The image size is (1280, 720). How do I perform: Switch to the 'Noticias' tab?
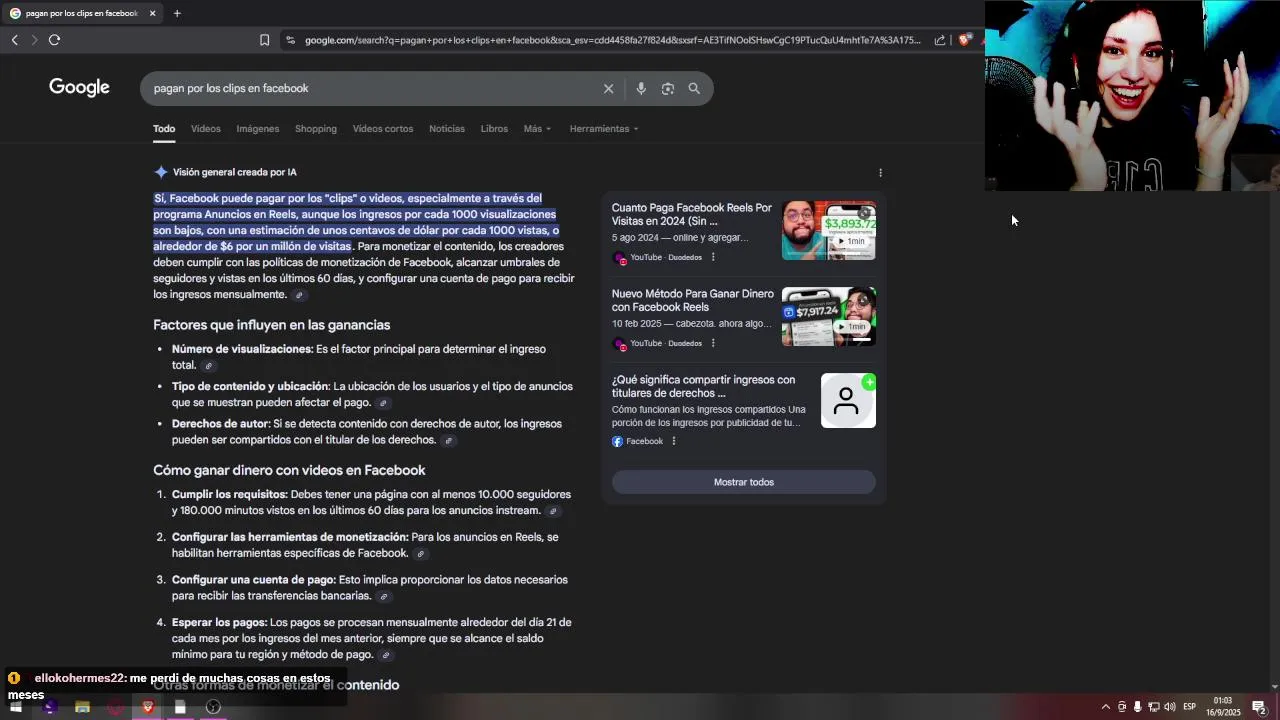click(447, 129)
